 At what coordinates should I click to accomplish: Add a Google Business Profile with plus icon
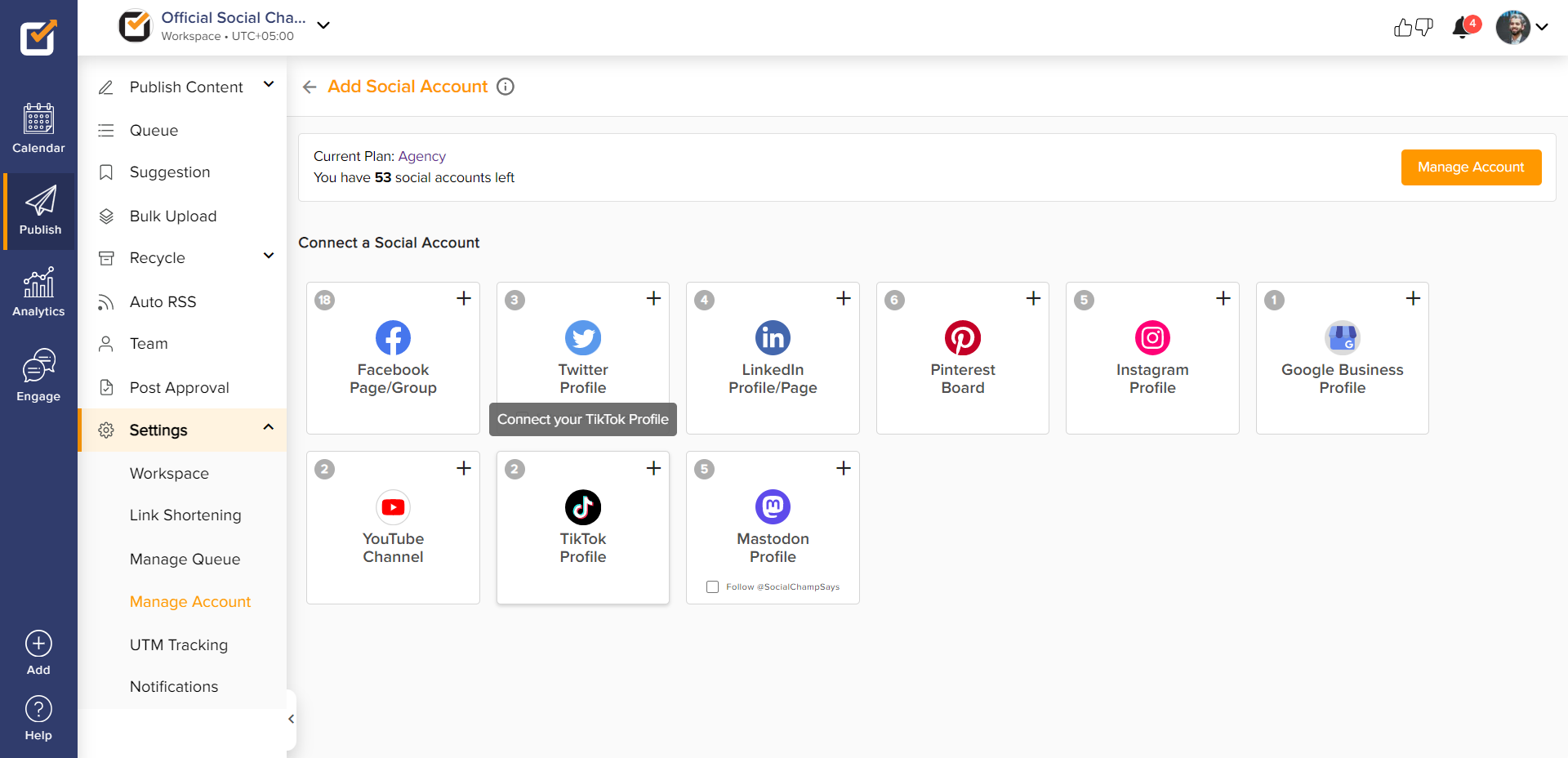(1413, 299)
